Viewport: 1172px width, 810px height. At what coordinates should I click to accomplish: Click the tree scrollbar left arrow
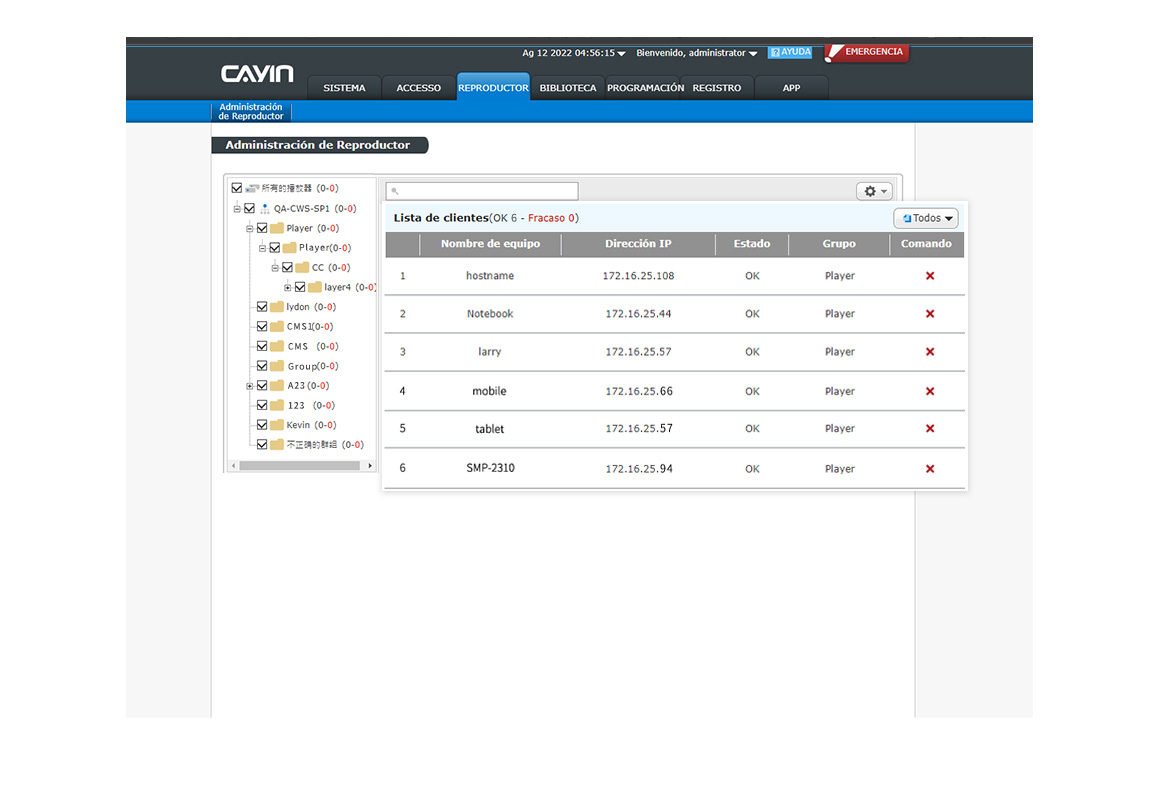click(233, 466)
